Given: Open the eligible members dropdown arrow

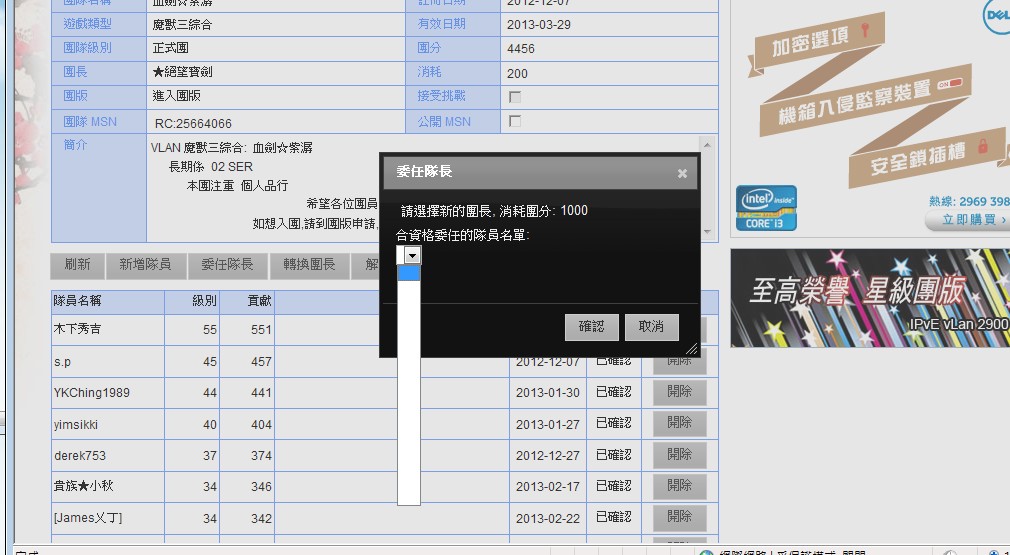Looking at the screenshot, I should click(x=412, y=256).
